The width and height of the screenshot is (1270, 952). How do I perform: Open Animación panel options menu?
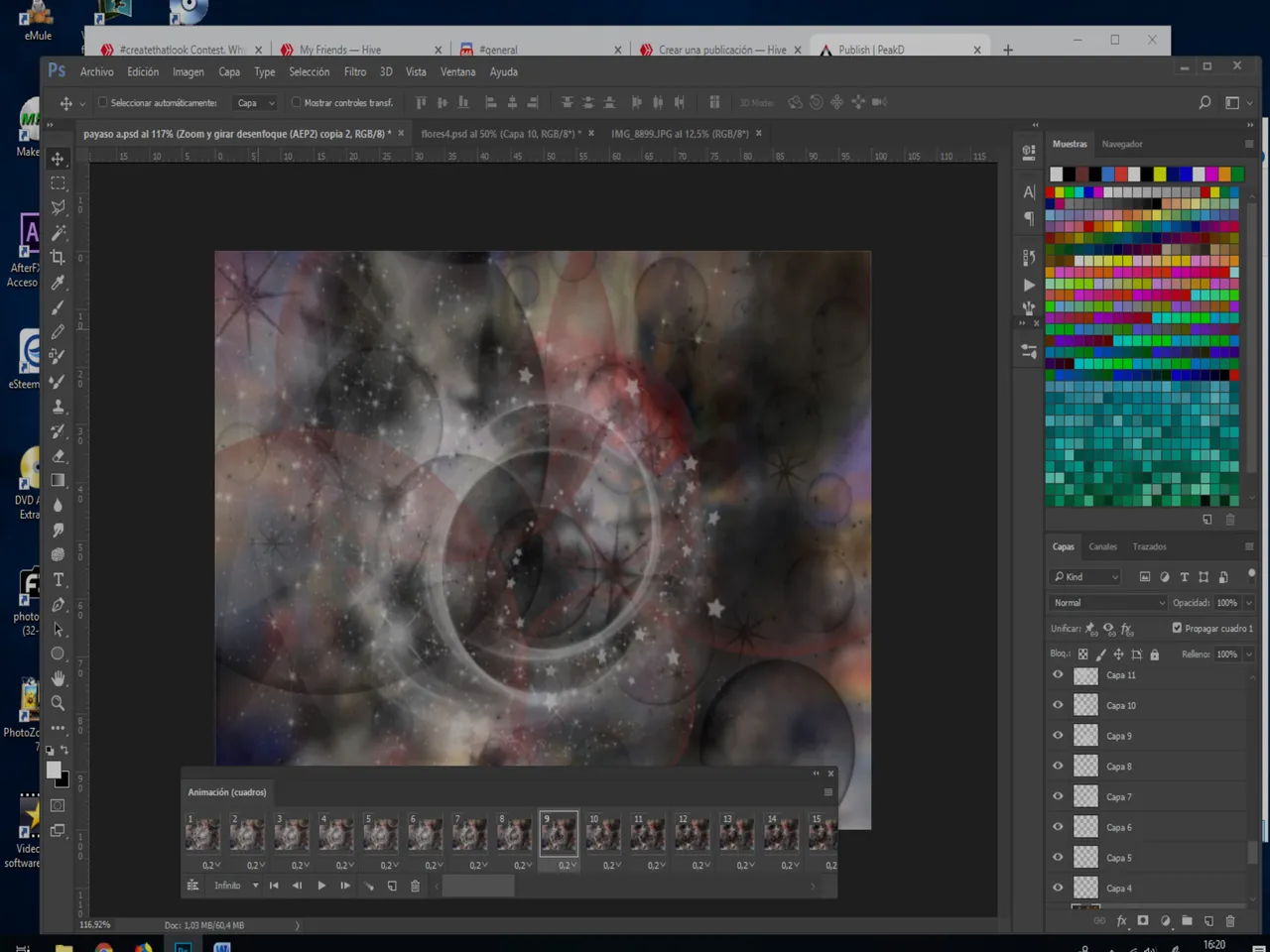tap(827, 792)
